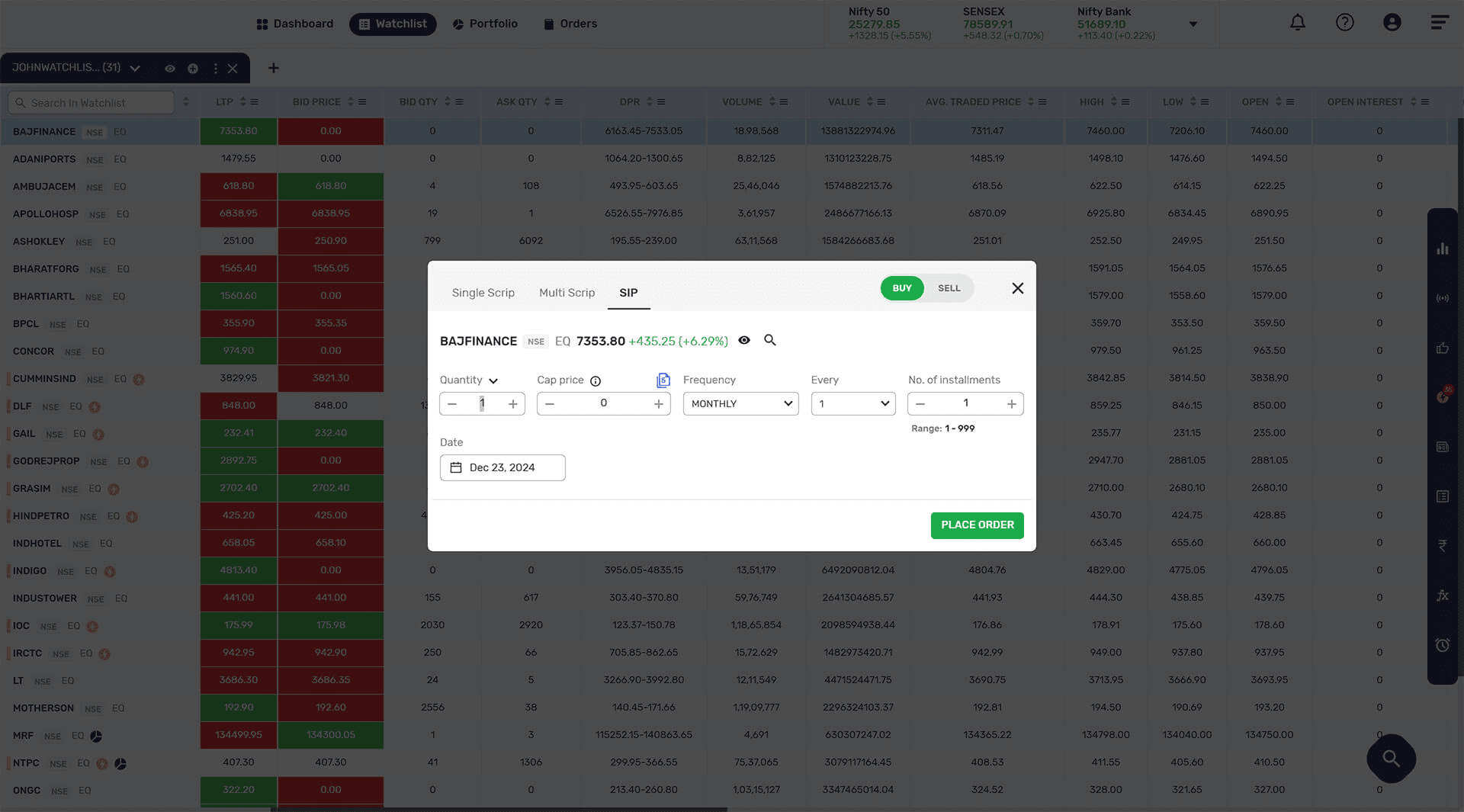The width and height of the screenshot is (1464, 812).
Task: Open the user profile icon
Action: (x=1392, y=23)
